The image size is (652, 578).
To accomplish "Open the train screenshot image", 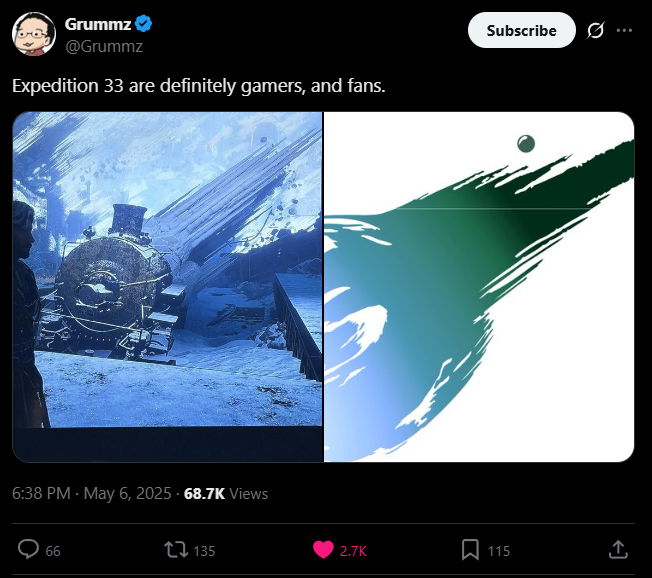I will click(168, 287).
